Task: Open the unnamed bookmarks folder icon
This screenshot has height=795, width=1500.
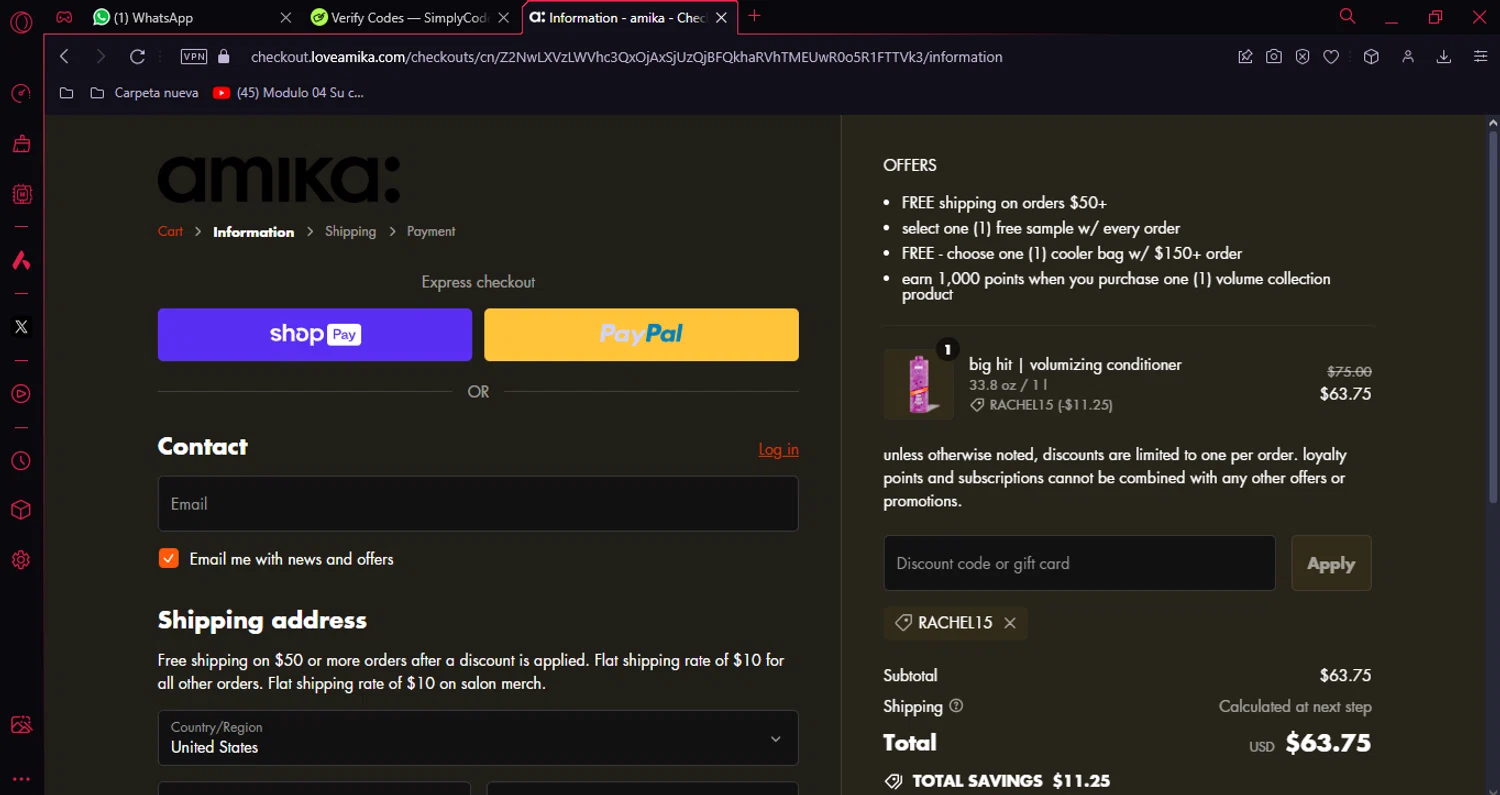Action: click(66, 93)
